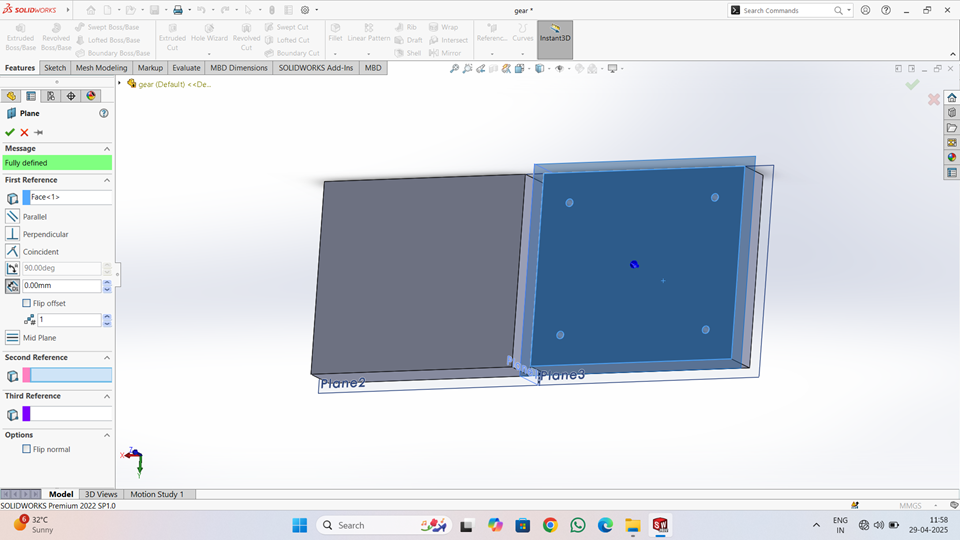Click the Zoom to Fit icon
The width and height of the screenshot is (960, 540).
click(454, 69)
